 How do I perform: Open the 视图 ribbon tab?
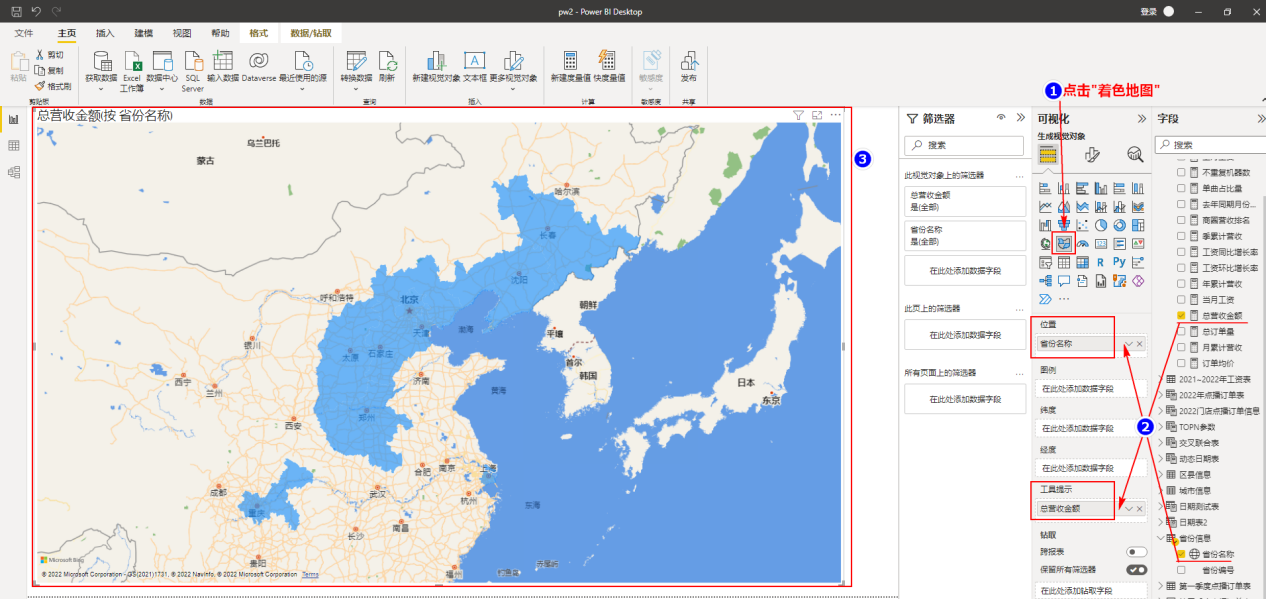[x=181, y=33]
